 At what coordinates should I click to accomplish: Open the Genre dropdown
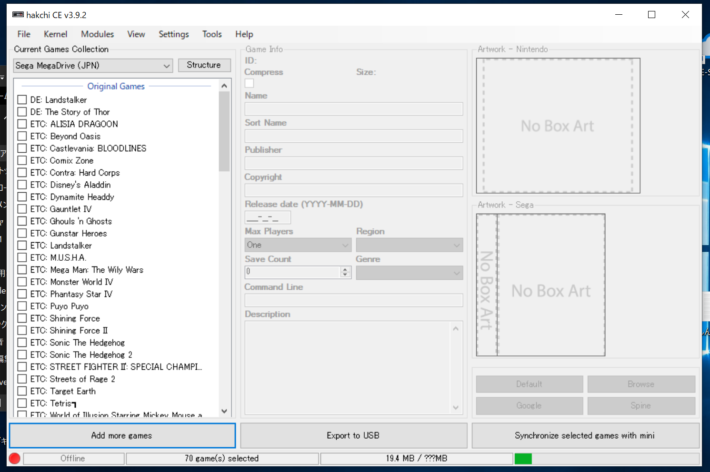[409, 272]
